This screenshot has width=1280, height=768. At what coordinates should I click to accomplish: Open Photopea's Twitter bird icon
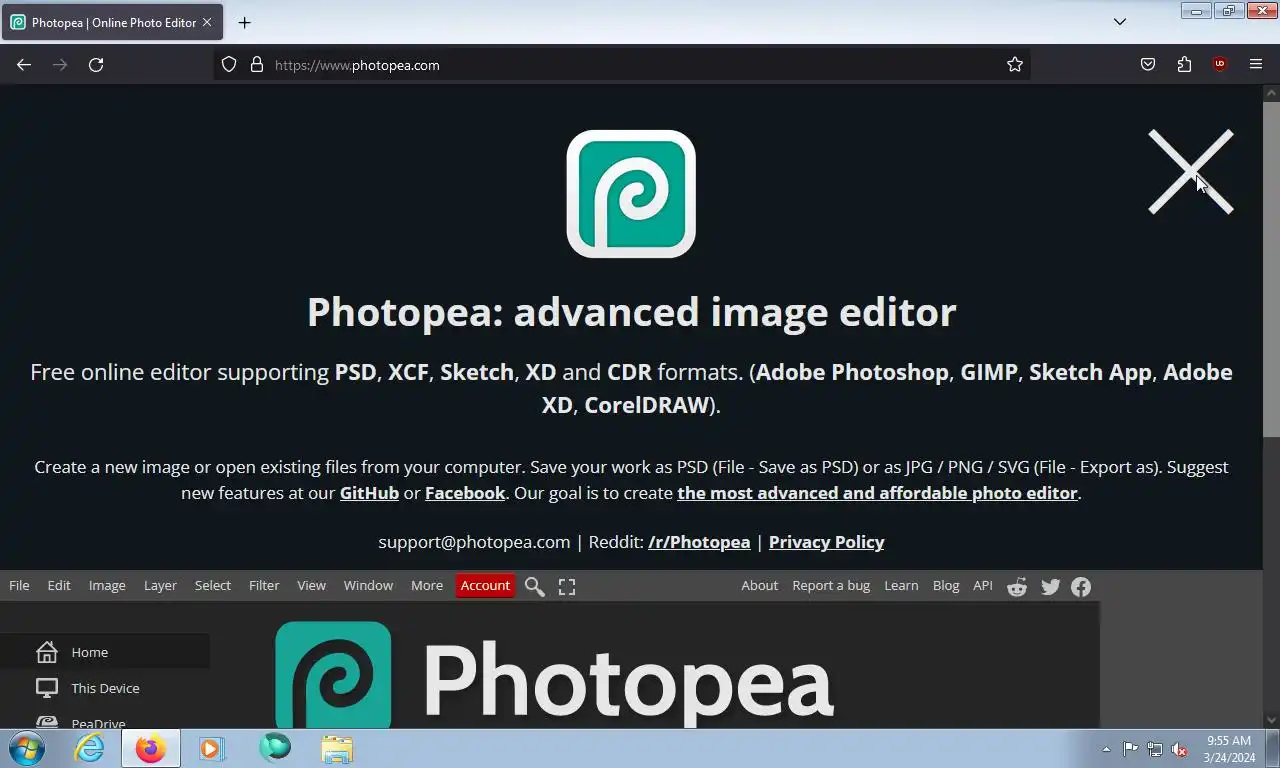click(x=1050, y=587)
